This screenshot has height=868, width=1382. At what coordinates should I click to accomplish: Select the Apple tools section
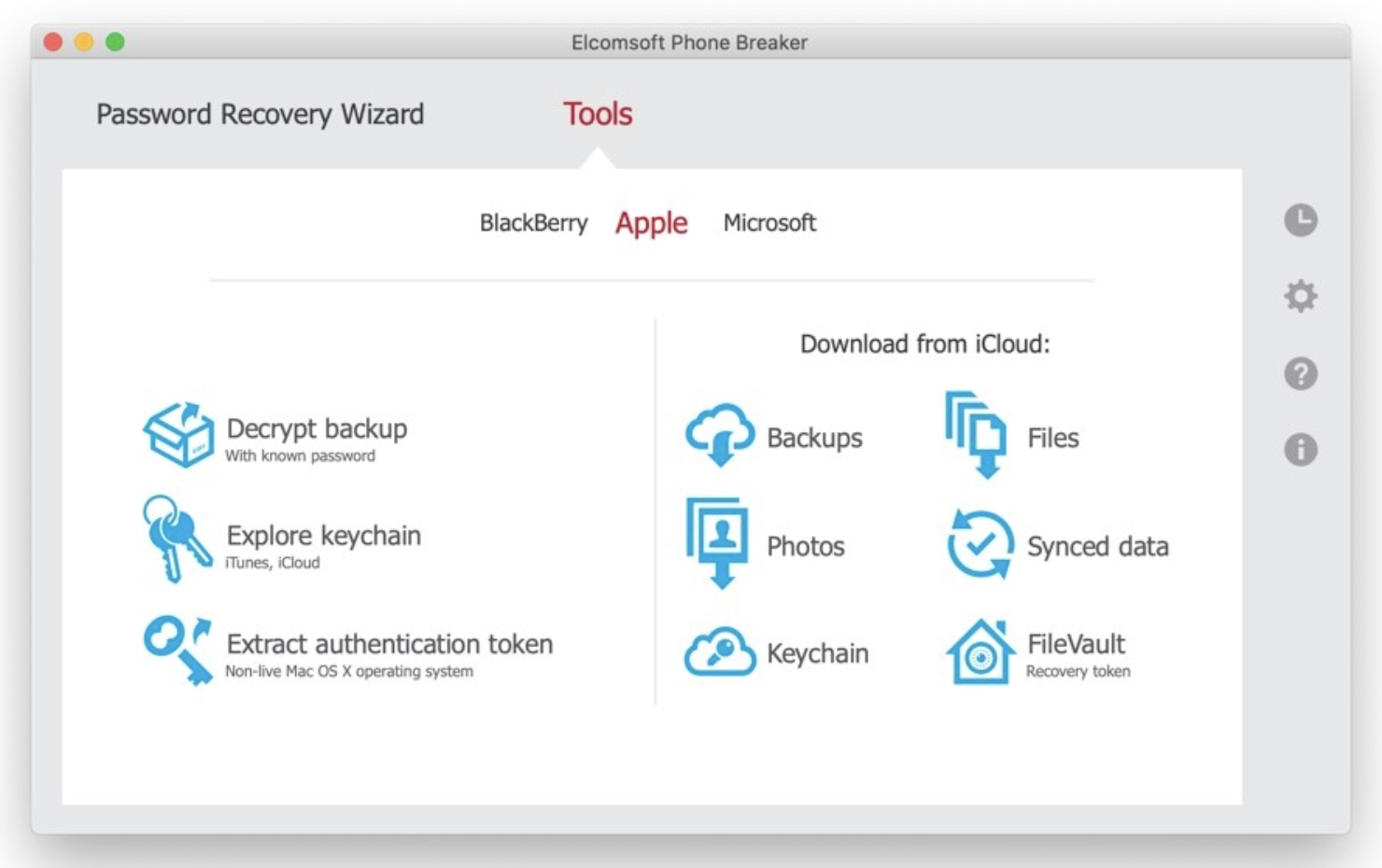point(651,223)
